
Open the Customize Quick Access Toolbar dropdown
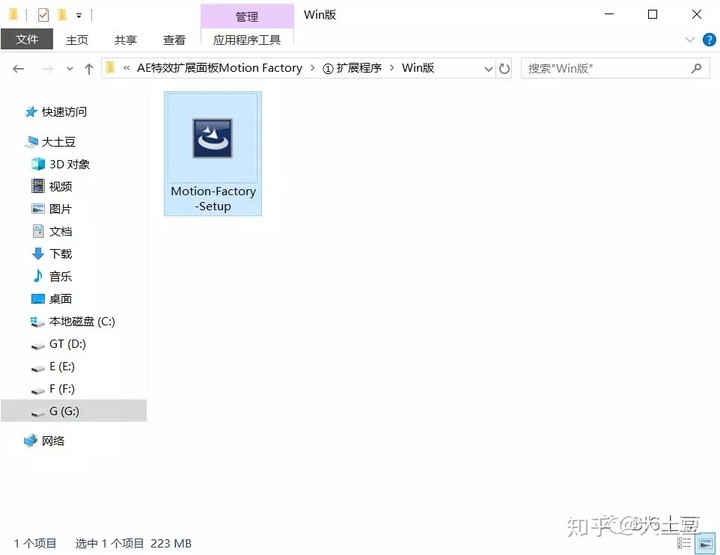click(x=79, y=16)
